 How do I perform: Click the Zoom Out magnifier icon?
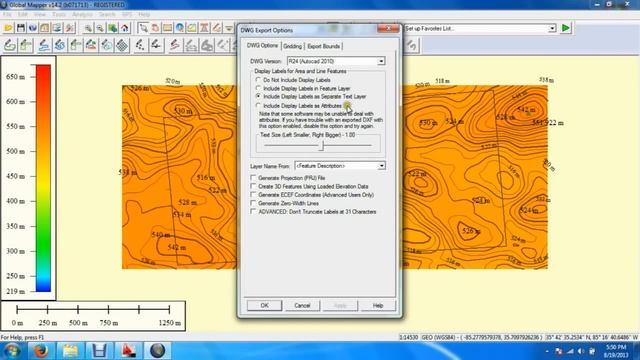click(x=100, y=28)
